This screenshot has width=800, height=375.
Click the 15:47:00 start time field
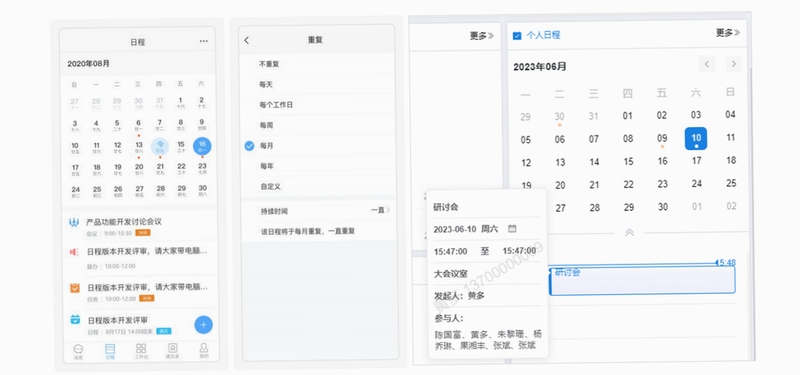coord(450,251)
